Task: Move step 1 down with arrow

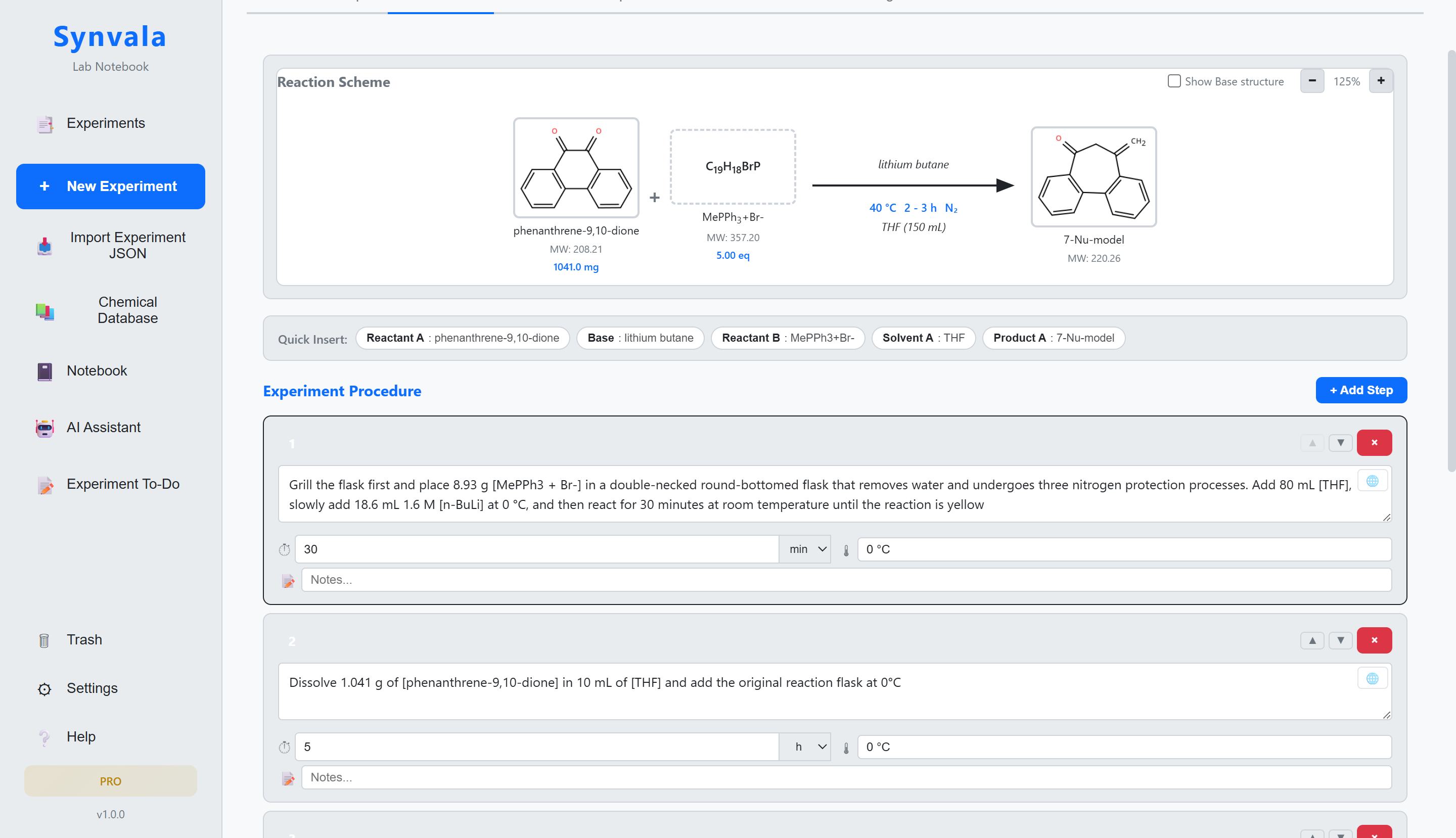Action: tap(1340, 443)
